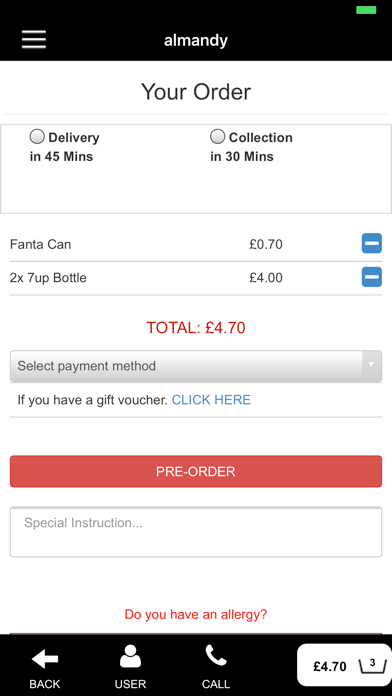Tap the USER label in bottom bar
Screen dimensions: 392x696
(x=131, y=684)
